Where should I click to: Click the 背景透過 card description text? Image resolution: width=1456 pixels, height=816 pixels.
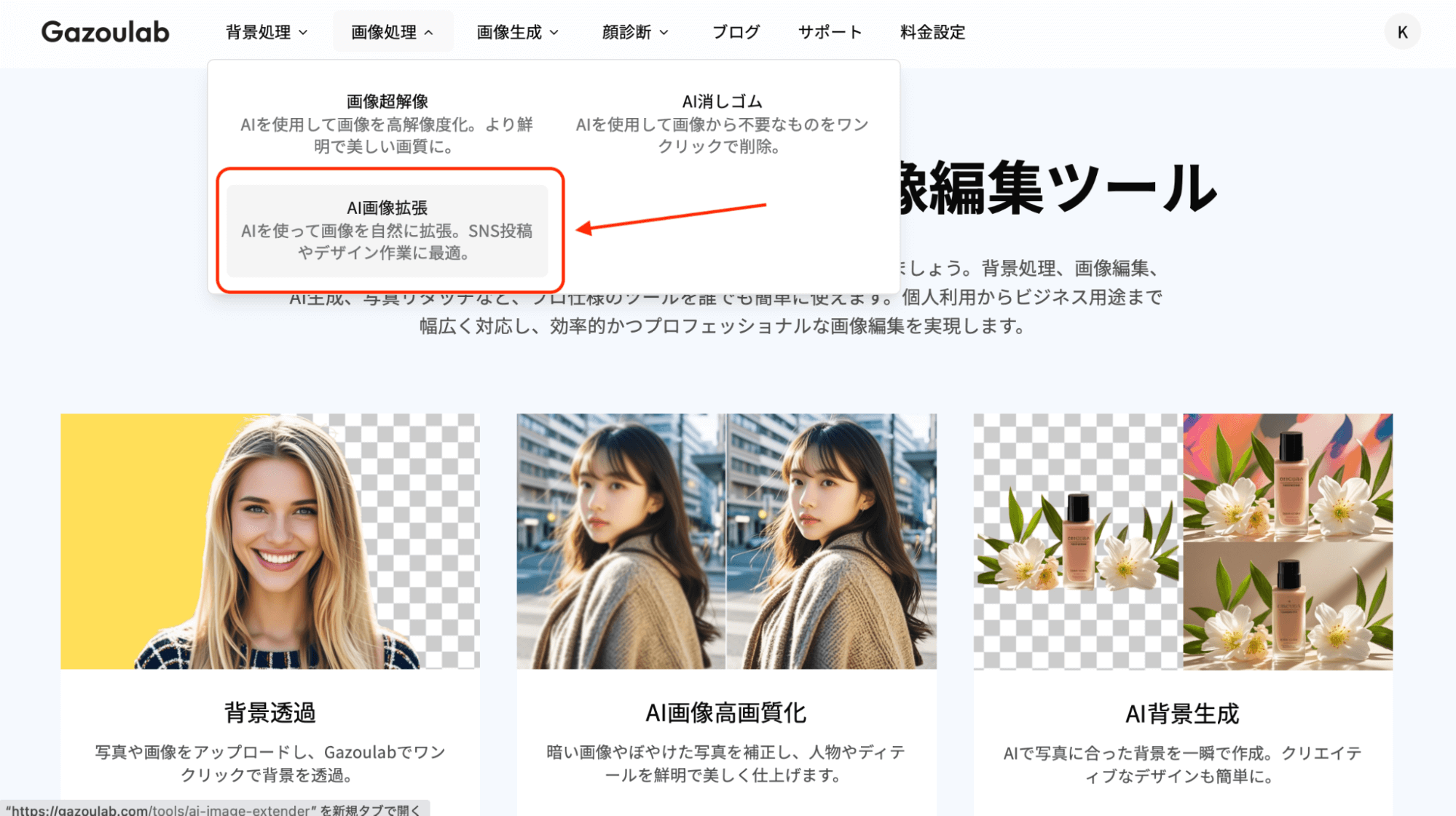coord(269,763)
